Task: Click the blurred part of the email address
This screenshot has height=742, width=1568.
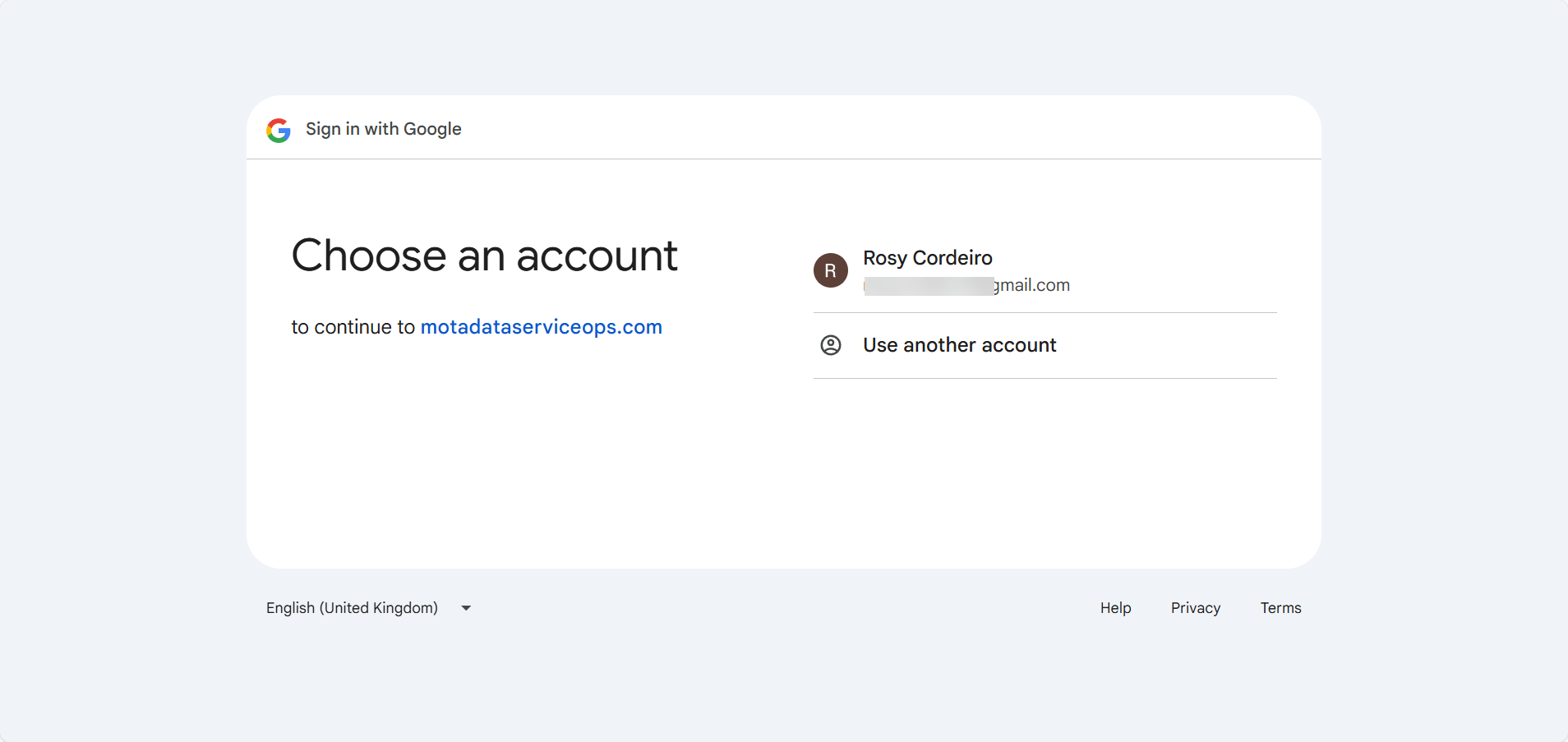Action: click(929, 286)
